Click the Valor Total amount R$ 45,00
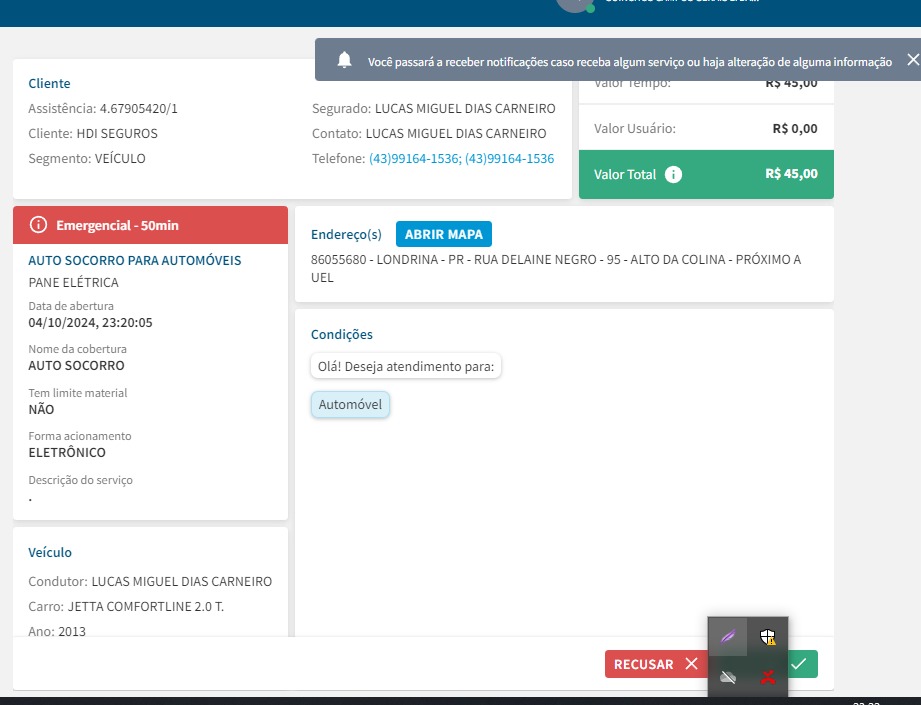This screenshot has width=921, height=705. pos(791,174)
